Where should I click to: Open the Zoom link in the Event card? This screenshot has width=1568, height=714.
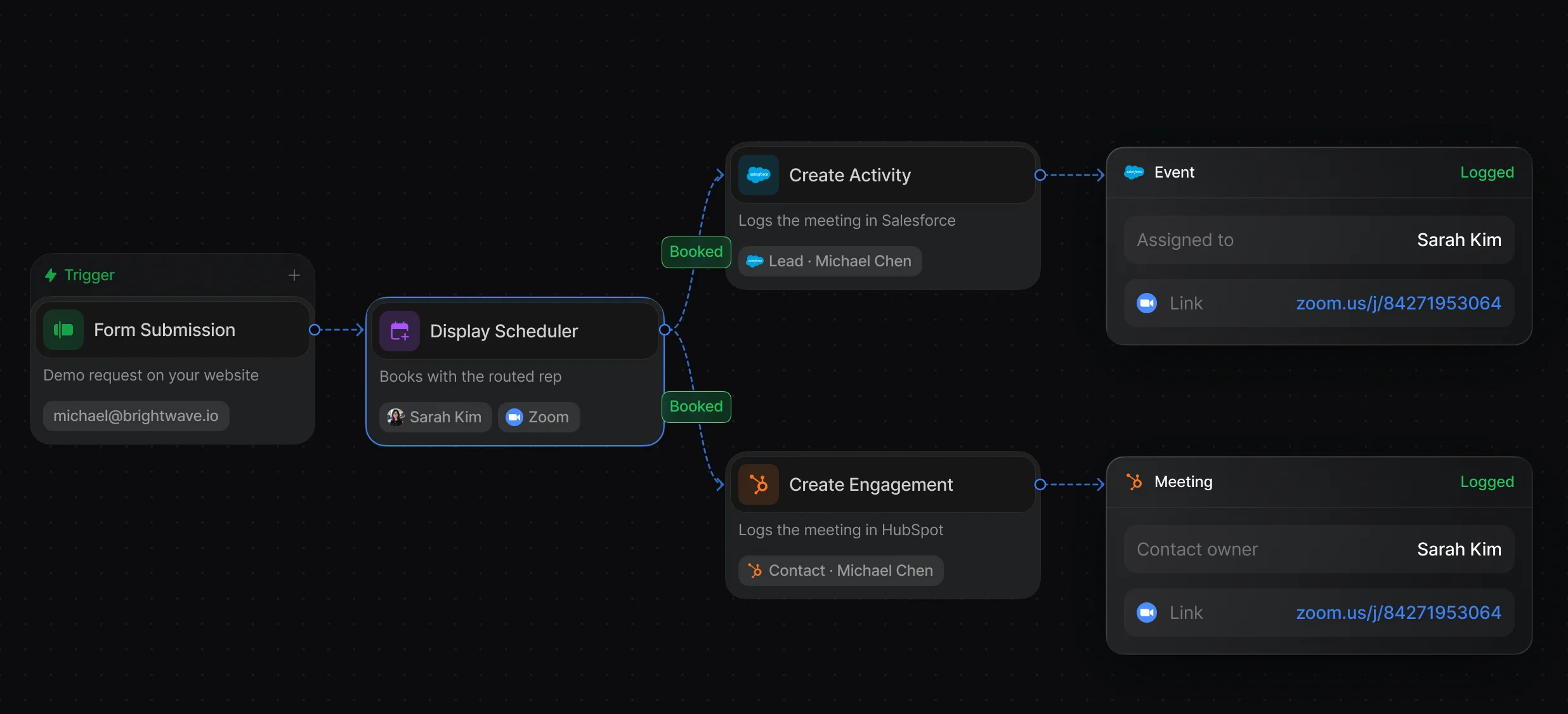point(1399,303)
